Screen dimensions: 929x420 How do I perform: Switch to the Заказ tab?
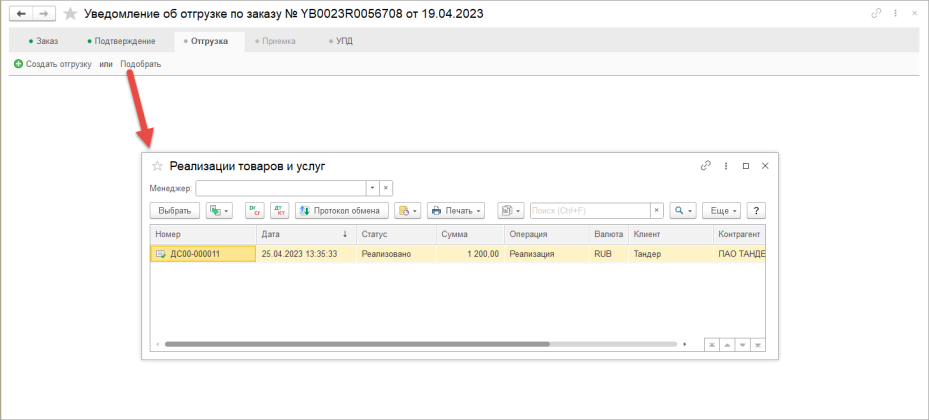(43, 41)
